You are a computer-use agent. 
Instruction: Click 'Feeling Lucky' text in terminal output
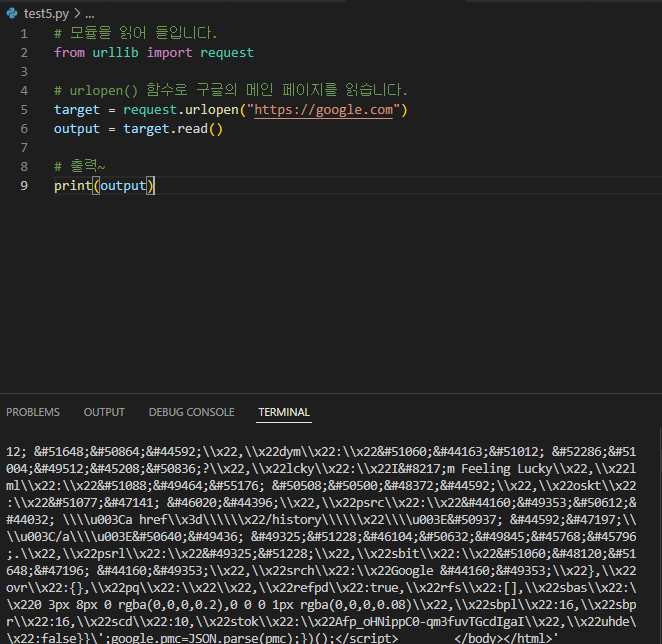[507, 469]
